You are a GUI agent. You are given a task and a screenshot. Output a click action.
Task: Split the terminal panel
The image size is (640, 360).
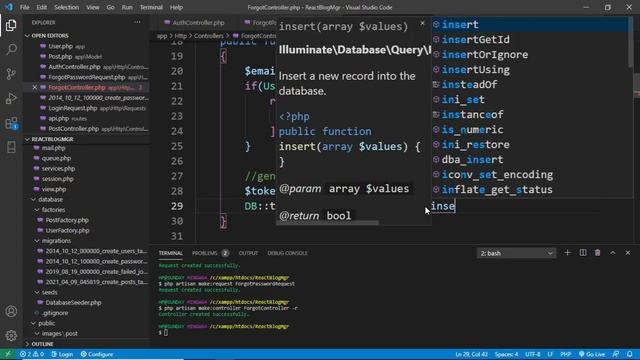pyautogui.click(x=583, y=253)
